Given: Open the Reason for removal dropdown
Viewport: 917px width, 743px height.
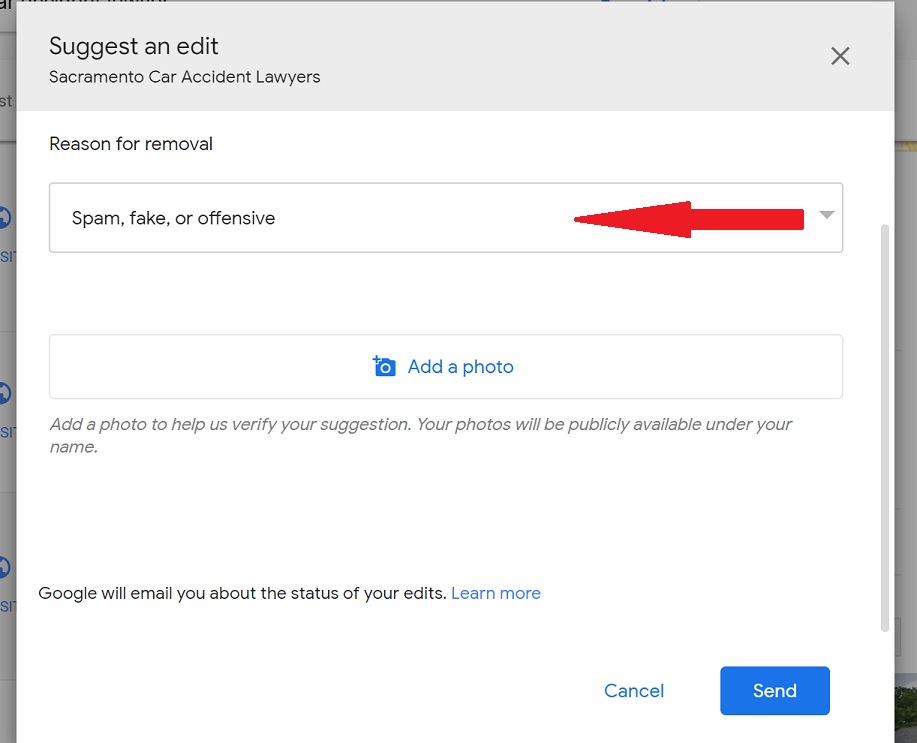Looking at the screenshot, I should 446,218.
